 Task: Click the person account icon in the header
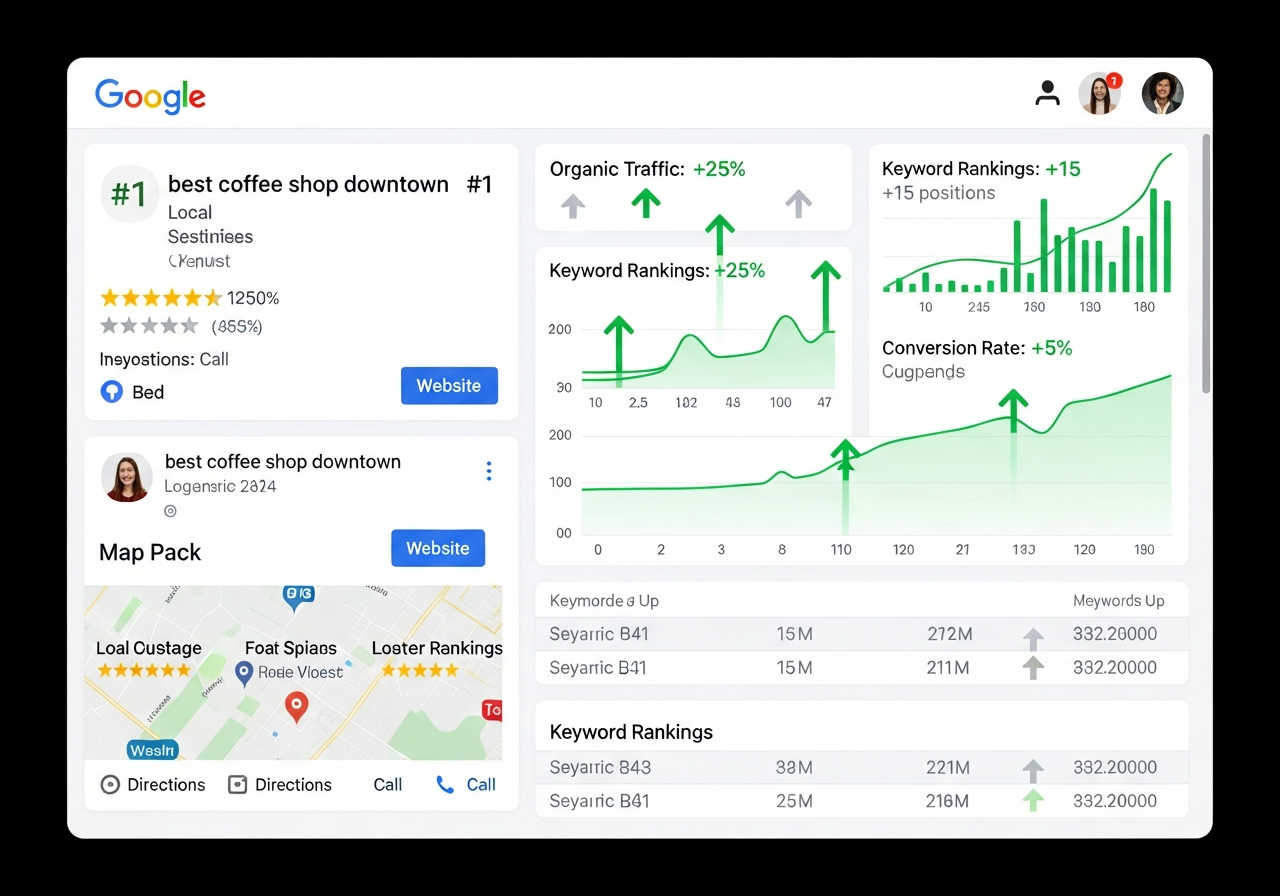(x=1047, y=92)
